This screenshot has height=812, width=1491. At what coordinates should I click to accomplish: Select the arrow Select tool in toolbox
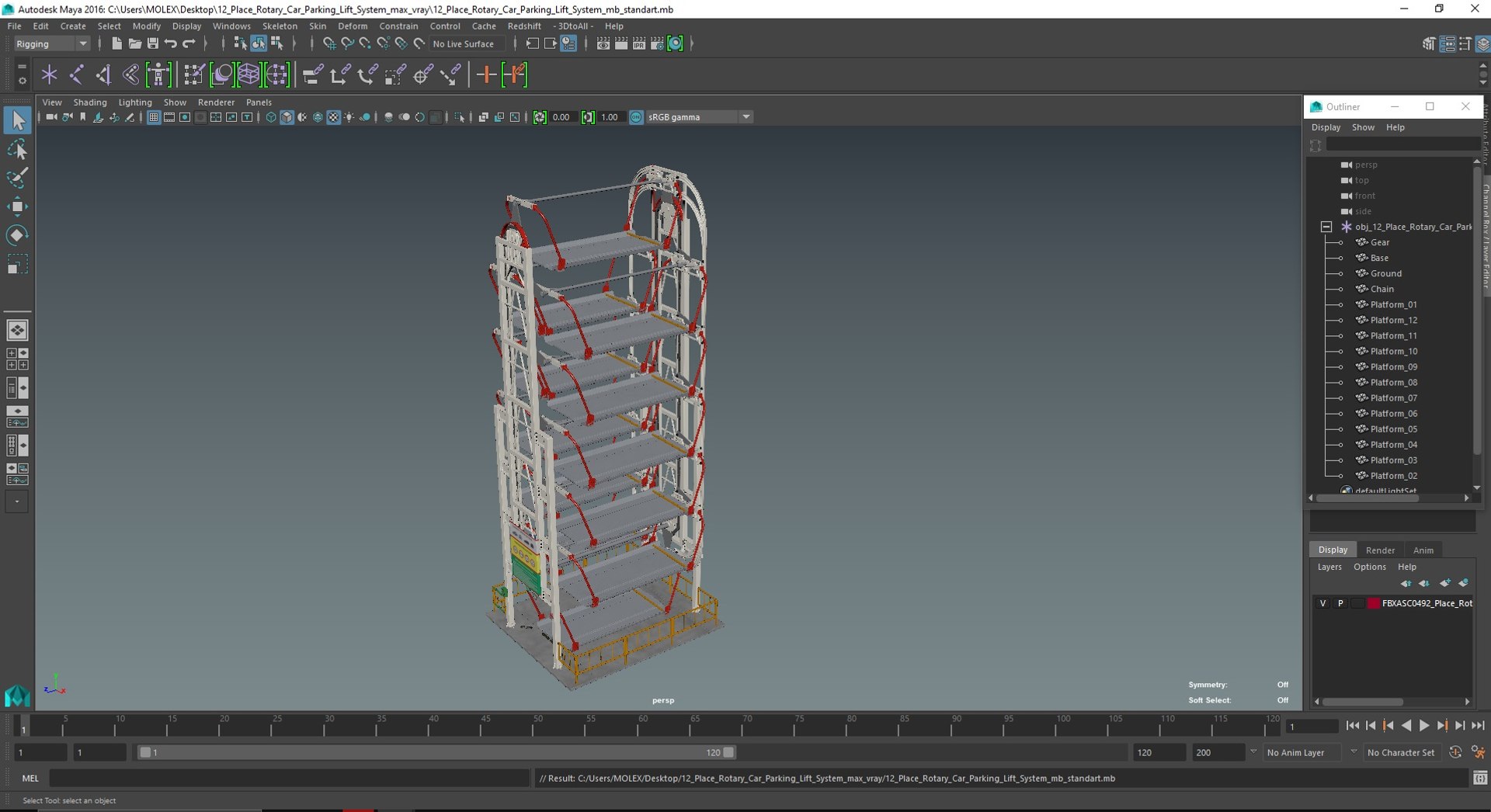click(x=17, y=120)
